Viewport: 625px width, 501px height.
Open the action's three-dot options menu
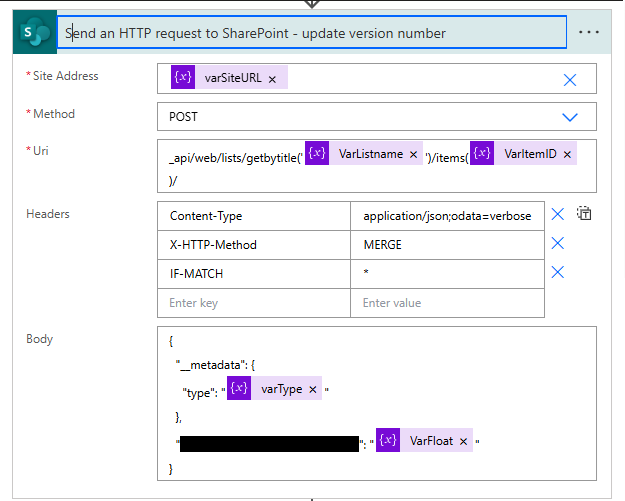point(589,32)
